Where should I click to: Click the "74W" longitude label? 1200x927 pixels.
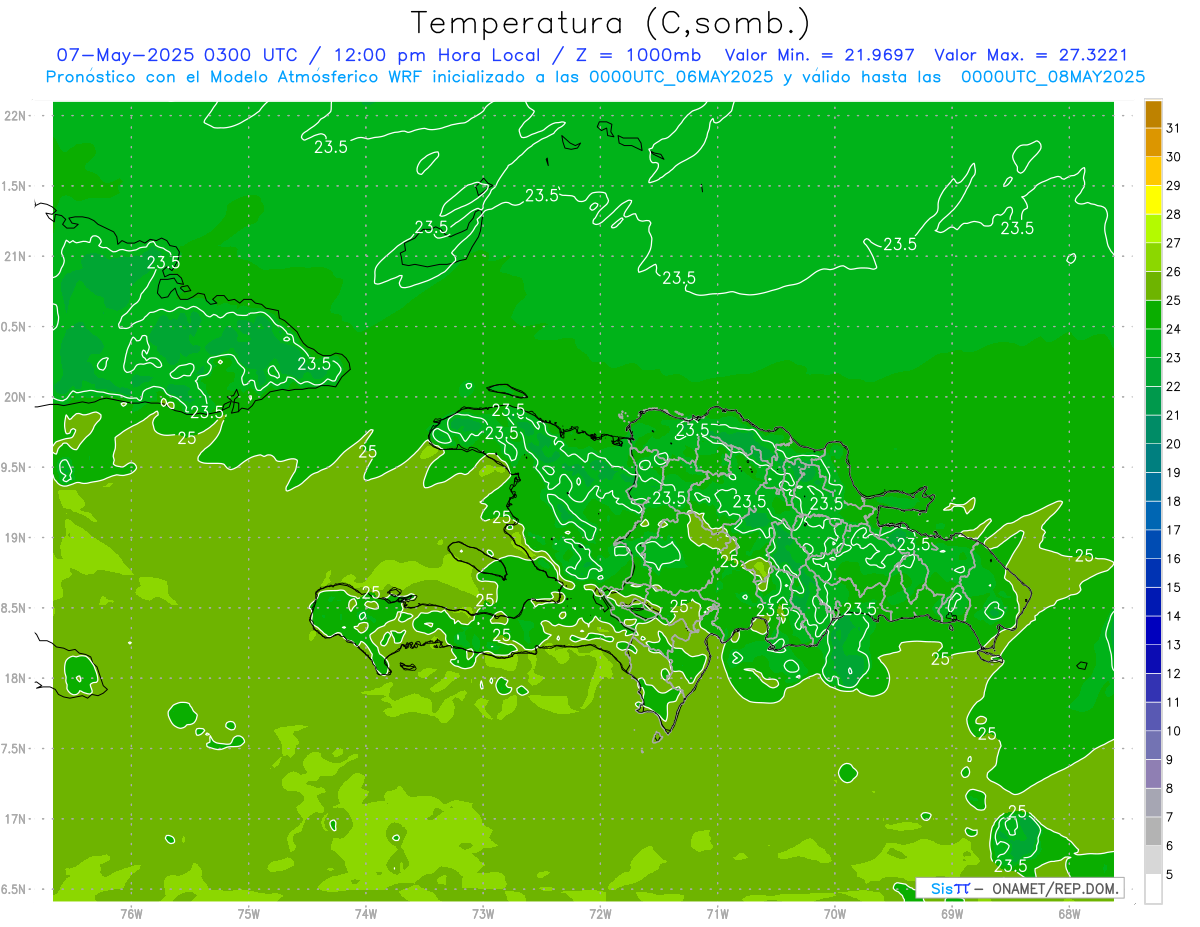point(365,914)
